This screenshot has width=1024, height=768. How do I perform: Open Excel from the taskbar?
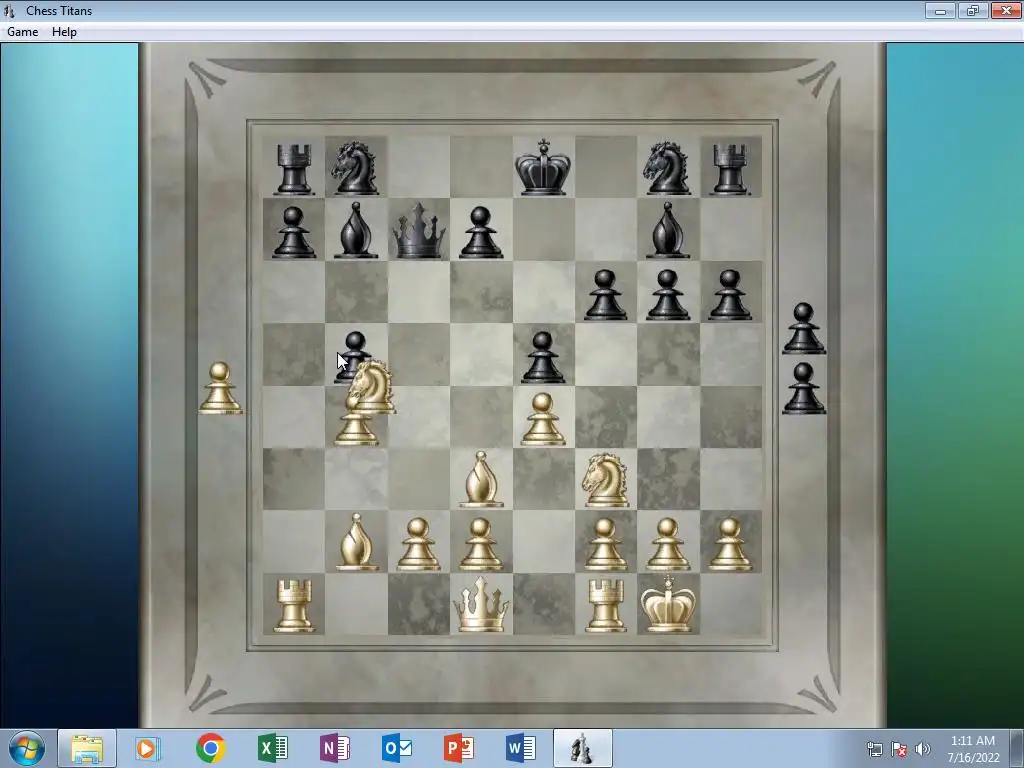(273, 748)
